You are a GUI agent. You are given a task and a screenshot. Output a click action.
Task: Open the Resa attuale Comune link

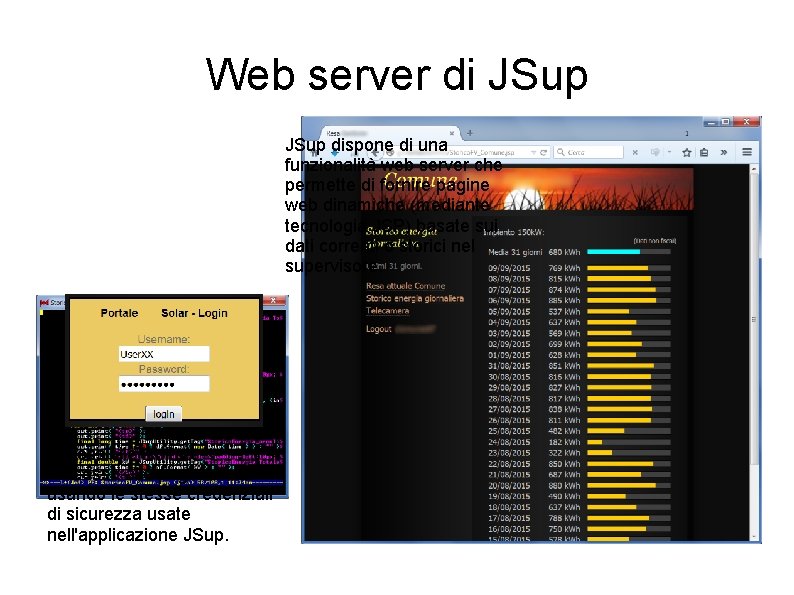coord(406,286)
